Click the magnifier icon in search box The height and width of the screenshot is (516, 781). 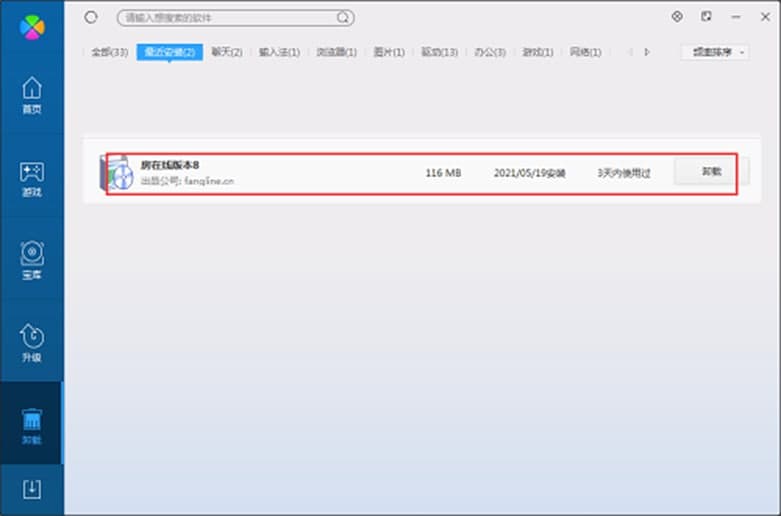[343, 18]
